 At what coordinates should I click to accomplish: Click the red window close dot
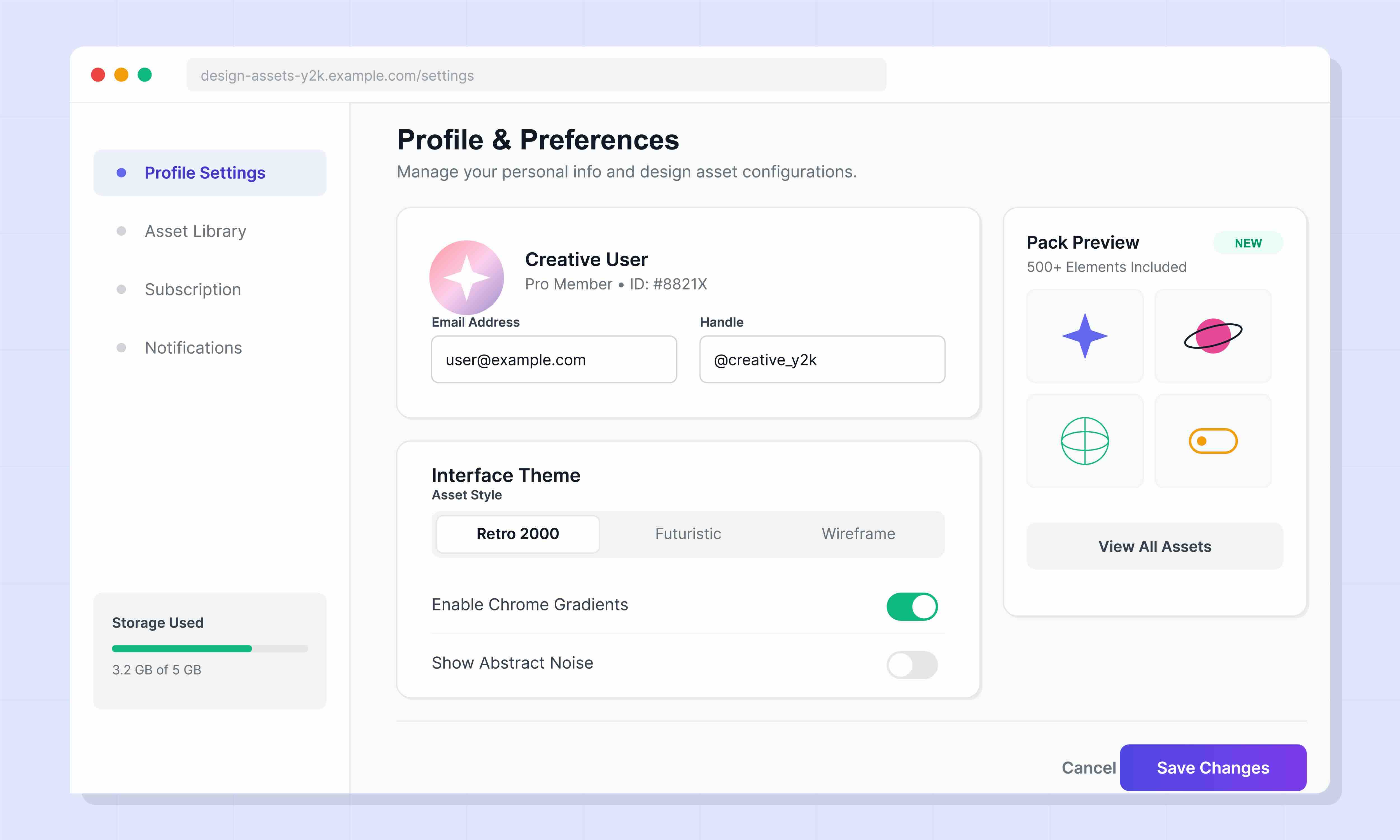click(x=98, y=75)
